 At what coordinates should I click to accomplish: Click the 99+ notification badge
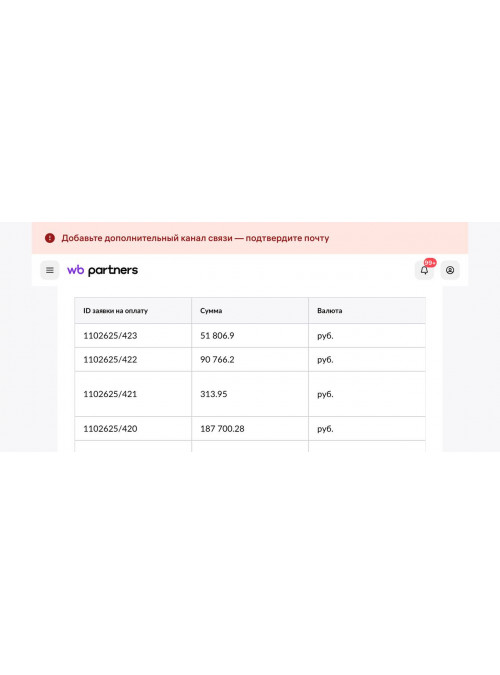[x=430, y=263]
